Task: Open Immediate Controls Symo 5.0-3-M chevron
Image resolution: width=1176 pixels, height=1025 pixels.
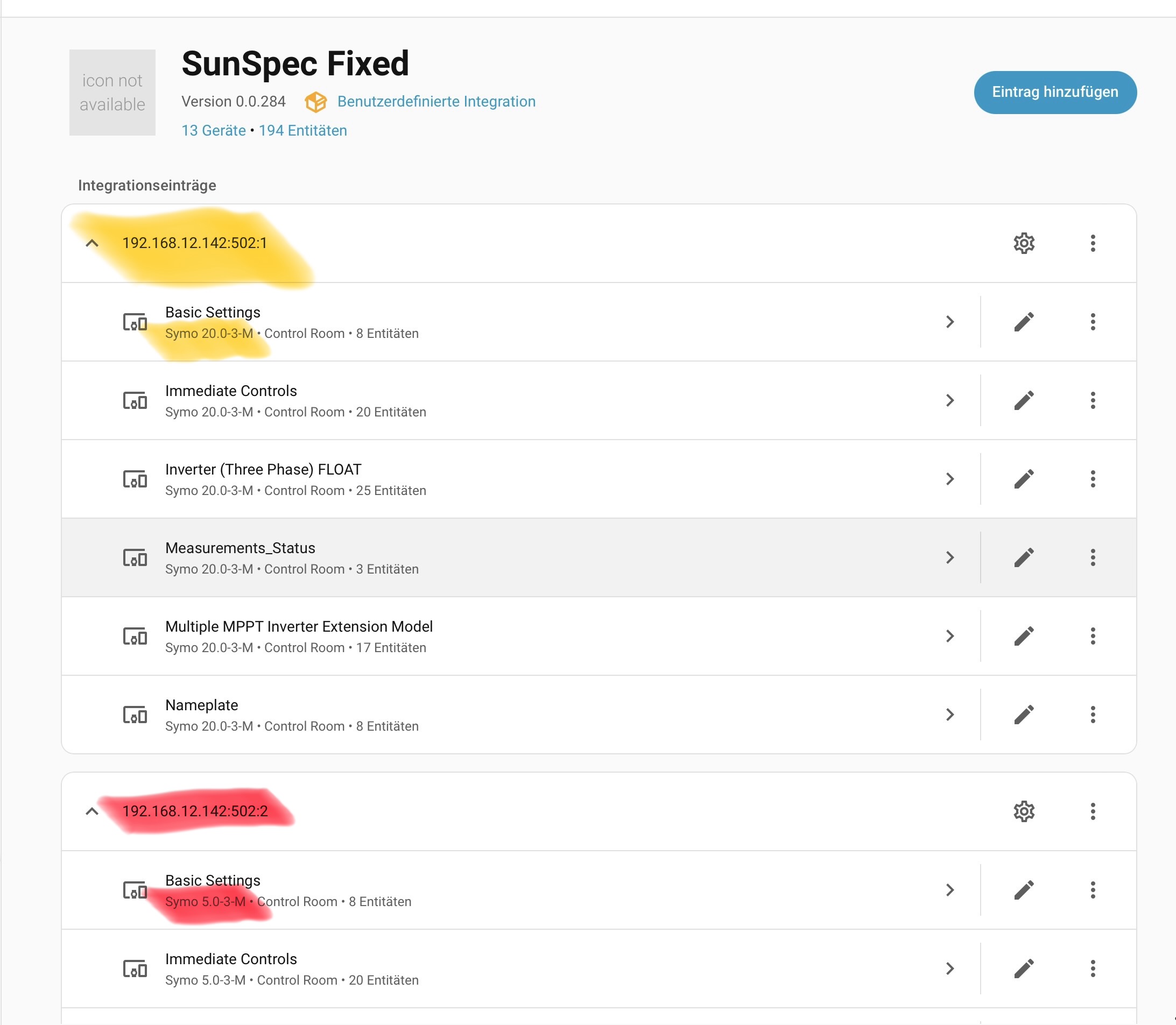Action: [949, 969]
